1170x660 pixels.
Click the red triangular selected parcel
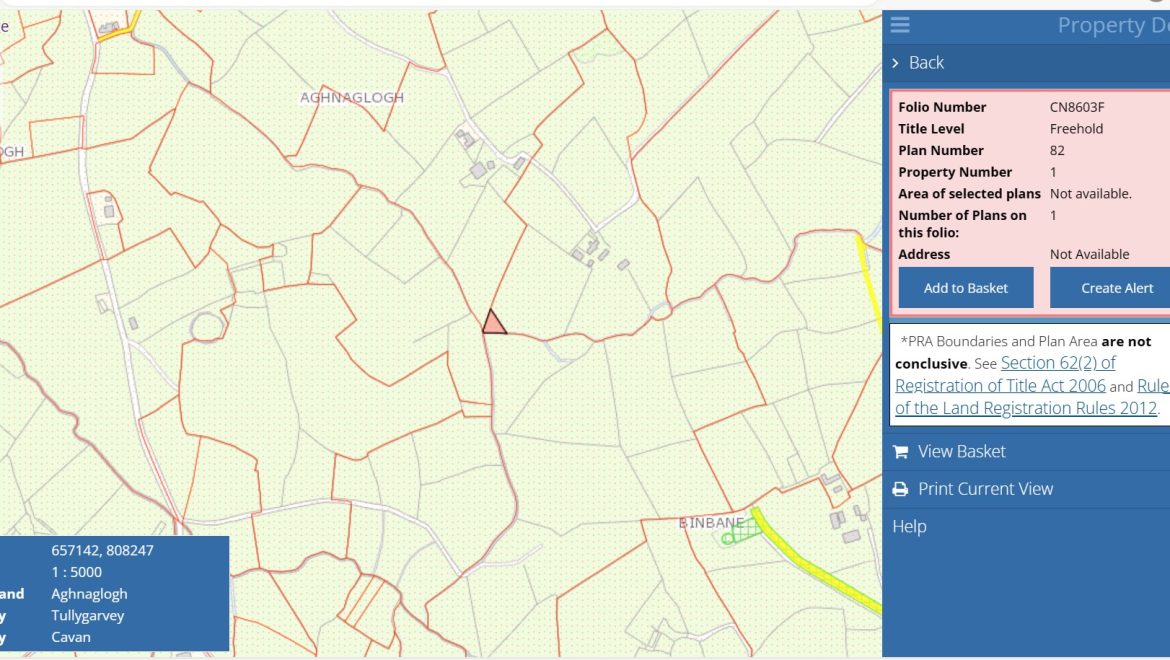[494, 323]
